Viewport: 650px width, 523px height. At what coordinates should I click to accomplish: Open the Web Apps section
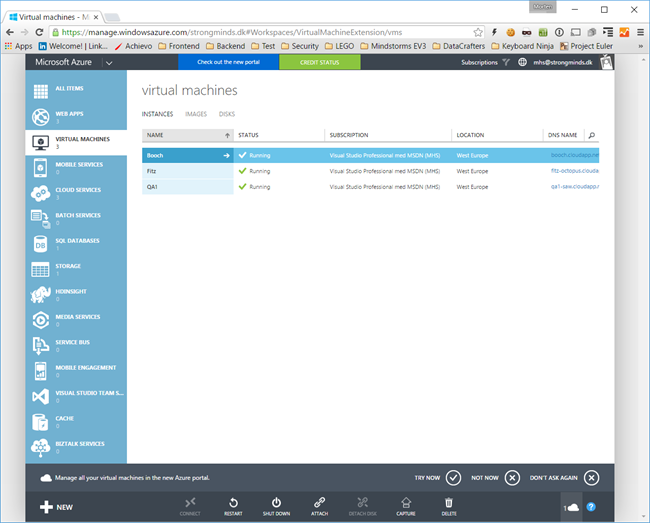tap(76, 117)
